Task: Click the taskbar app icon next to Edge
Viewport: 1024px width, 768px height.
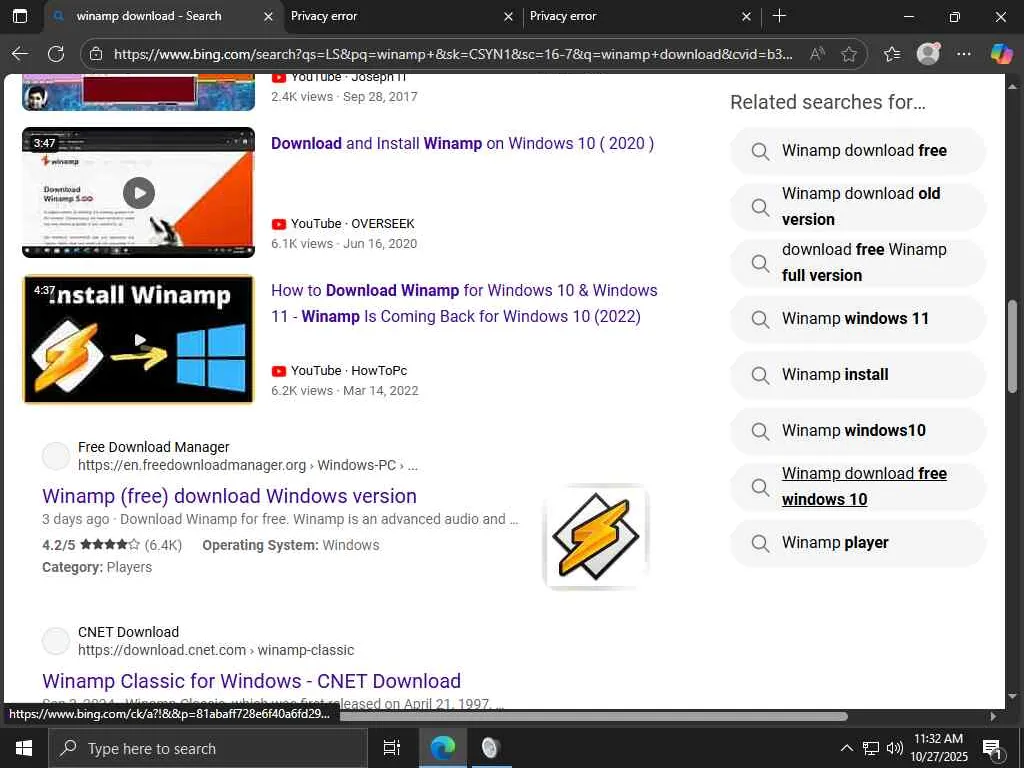Action: click(490, 748)
